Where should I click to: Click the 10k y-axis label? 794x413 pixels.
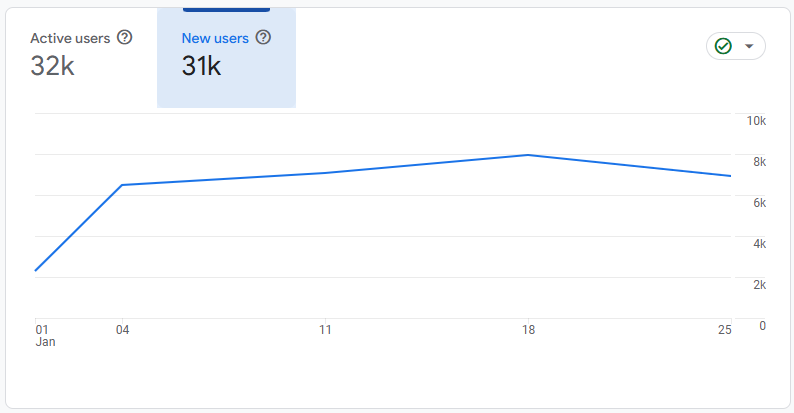click(x=756, y=121)
